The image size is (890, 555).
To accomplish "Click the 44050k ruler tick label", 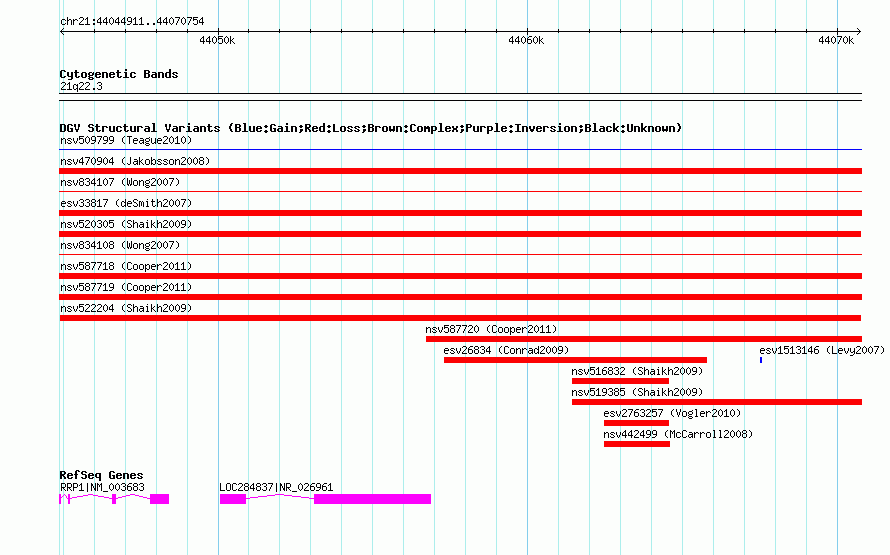I will (217, 40).
